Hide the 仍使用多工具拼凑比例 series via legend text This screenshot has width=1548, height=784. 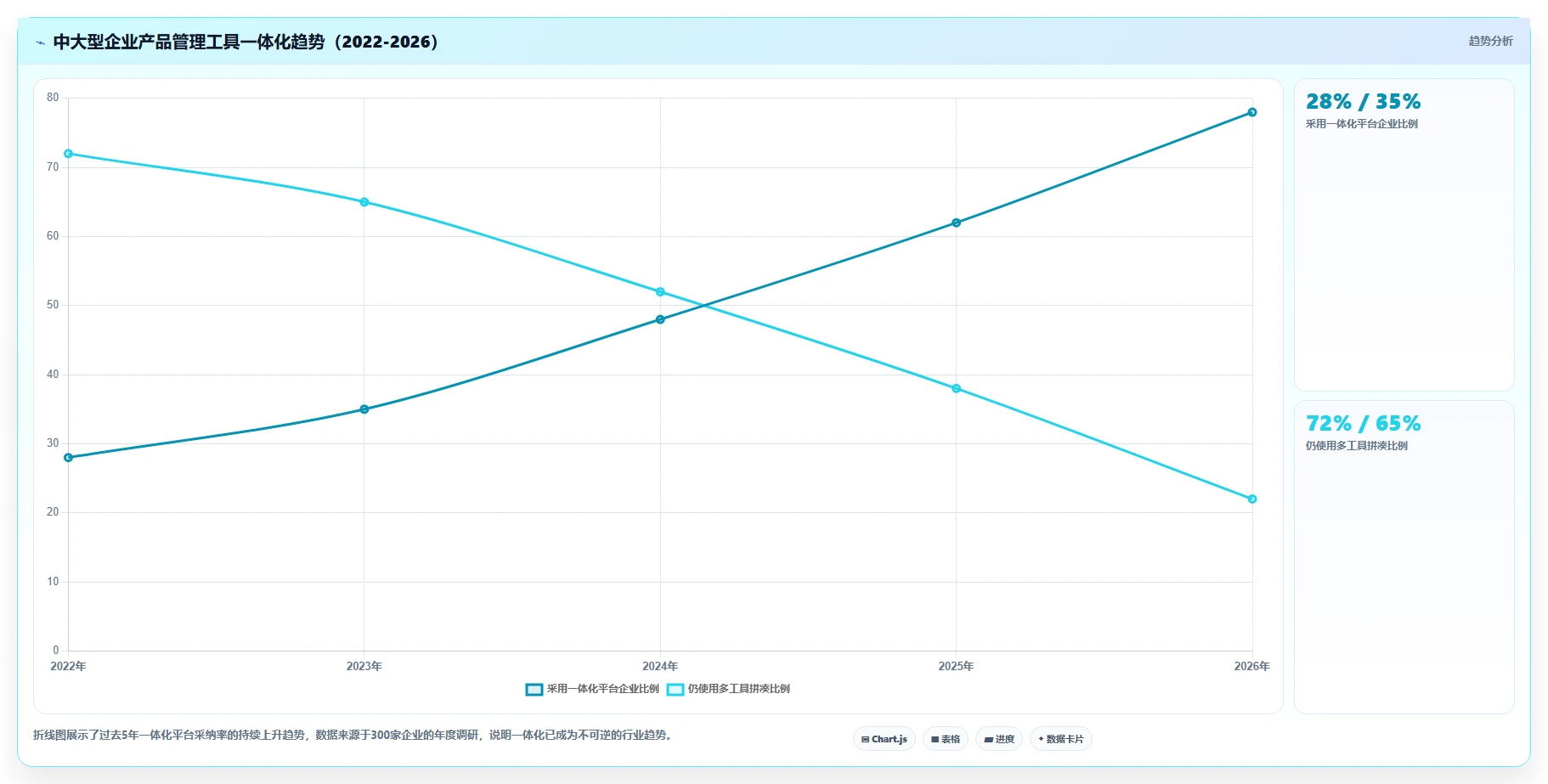pyautogui.click(x=739, y=689)
